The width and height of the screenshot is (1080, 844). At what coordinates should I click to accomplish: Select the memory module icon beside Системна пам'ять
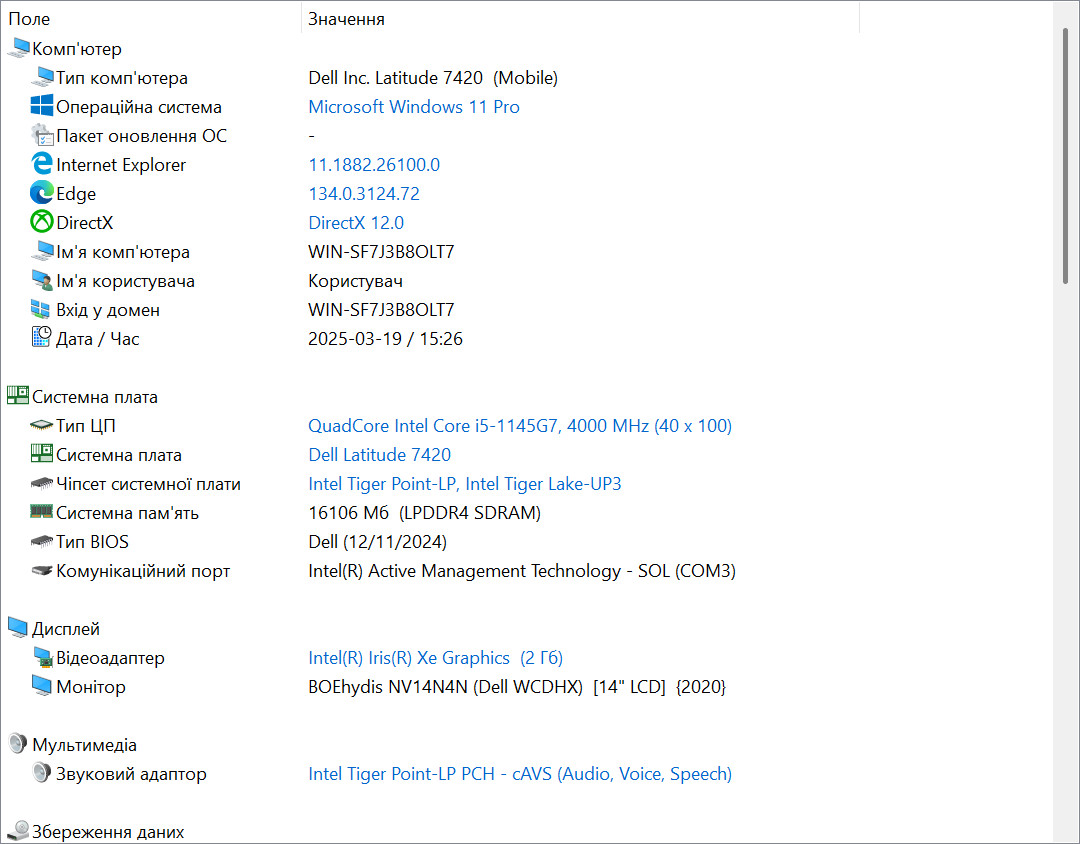coord(42,512)
